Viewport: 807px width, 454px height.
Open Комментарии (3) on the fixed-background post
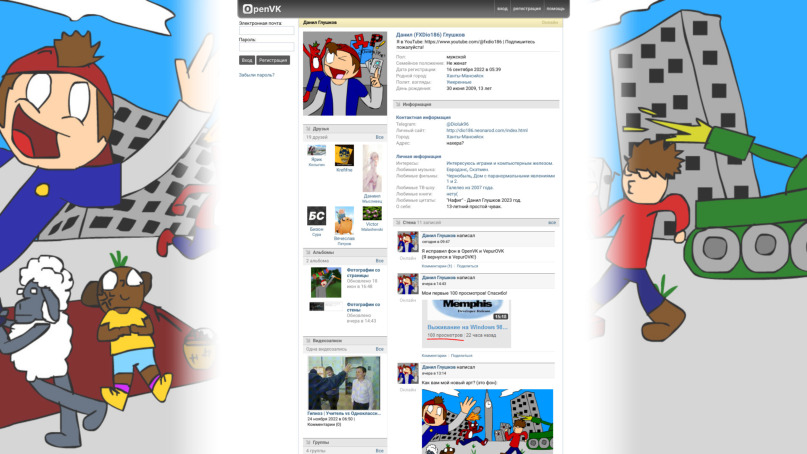coord(437,266)
